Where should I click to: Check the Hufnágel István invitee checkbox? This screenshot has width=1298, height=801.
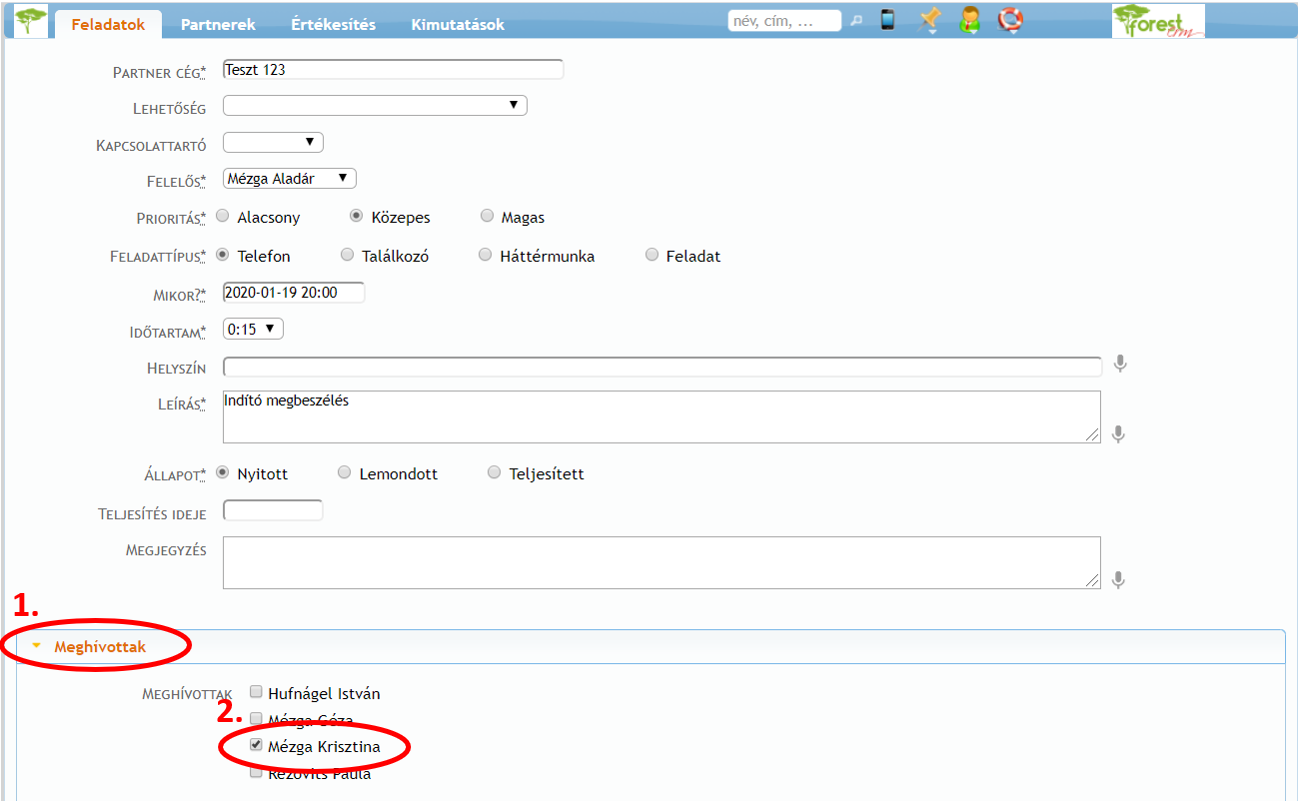256,692
